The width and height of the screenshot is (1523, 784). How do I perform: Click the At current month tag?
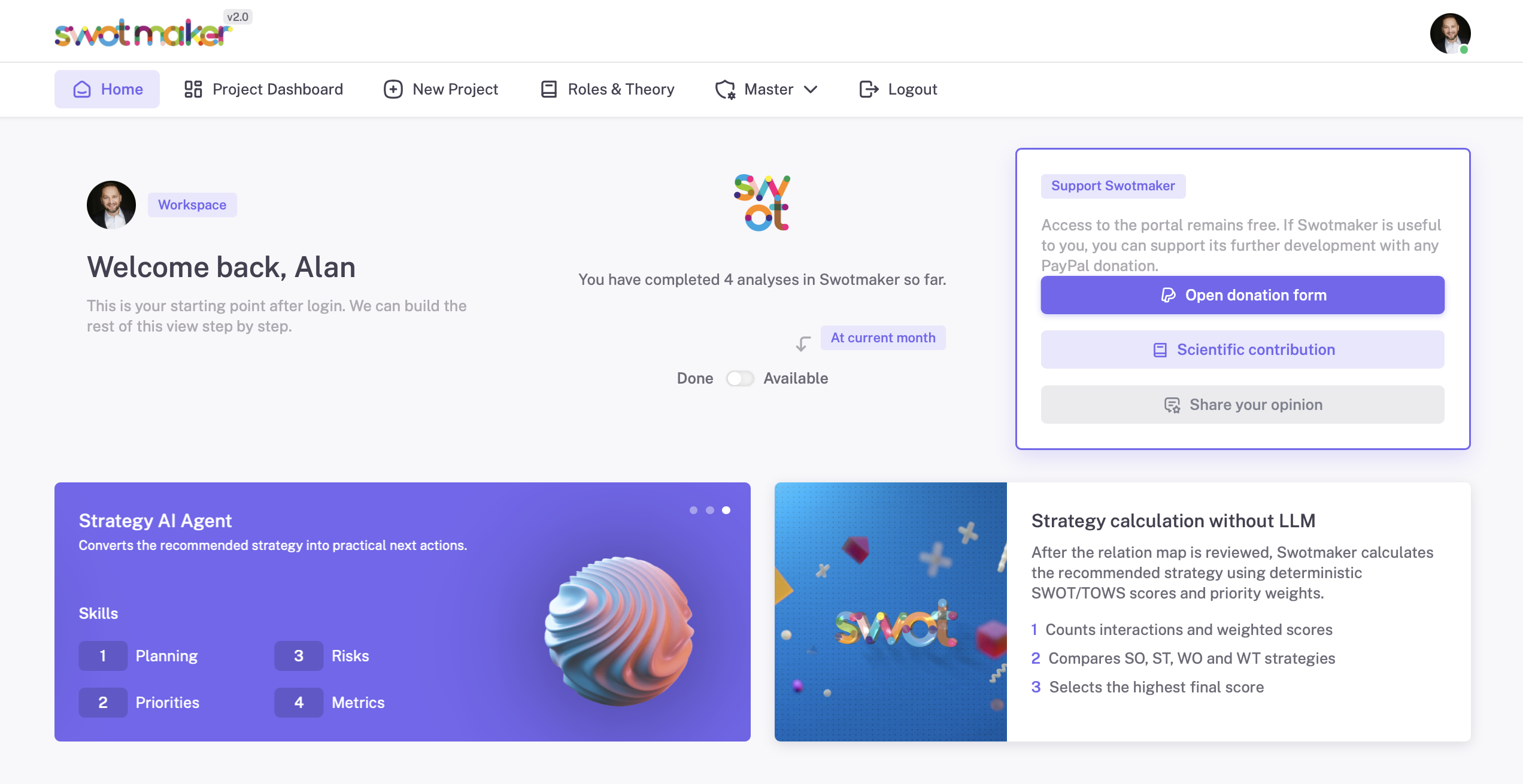(x=882, y=338)
